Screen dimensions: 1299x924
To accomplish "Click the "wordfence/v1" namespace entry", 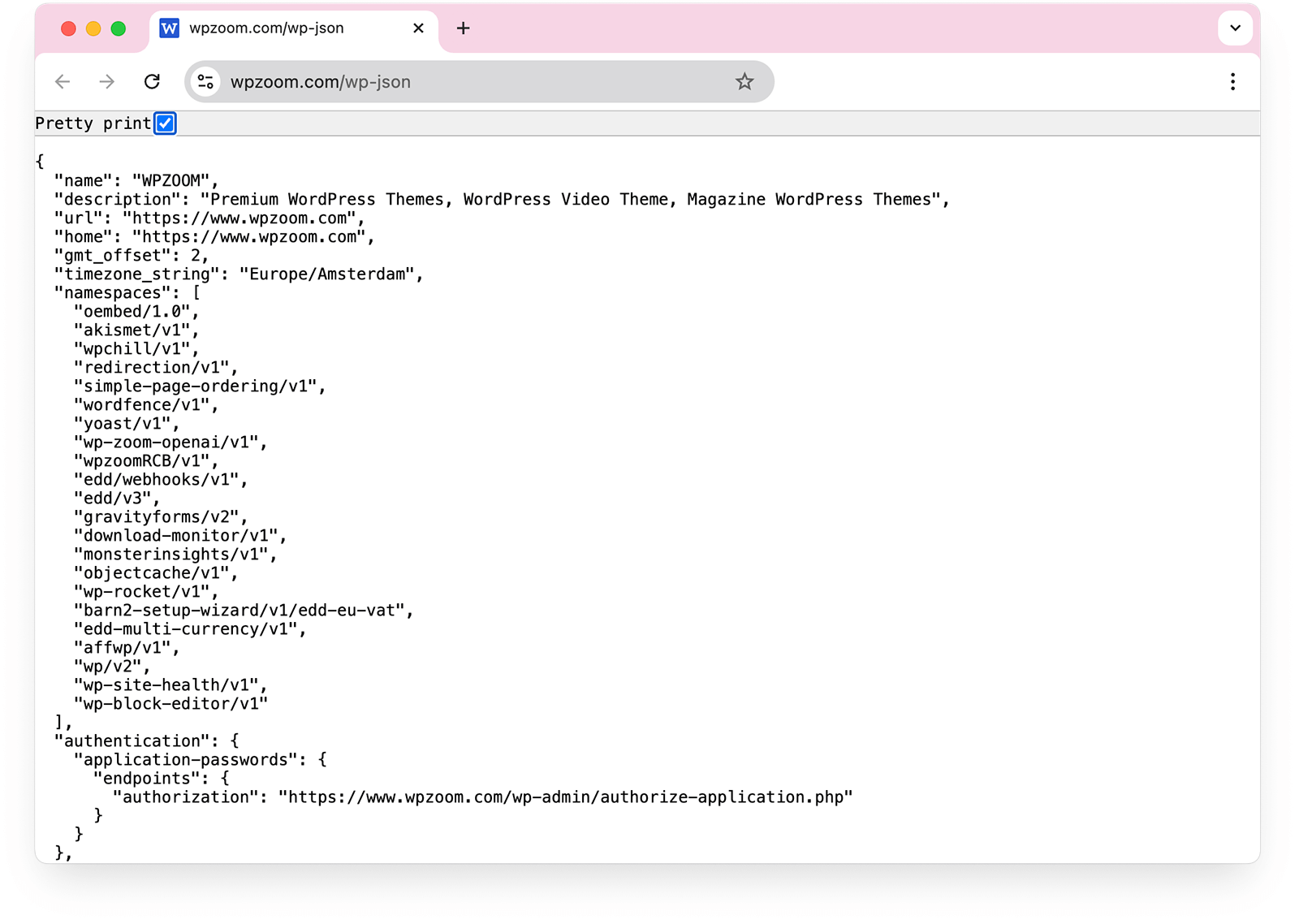I will (145, 405).
